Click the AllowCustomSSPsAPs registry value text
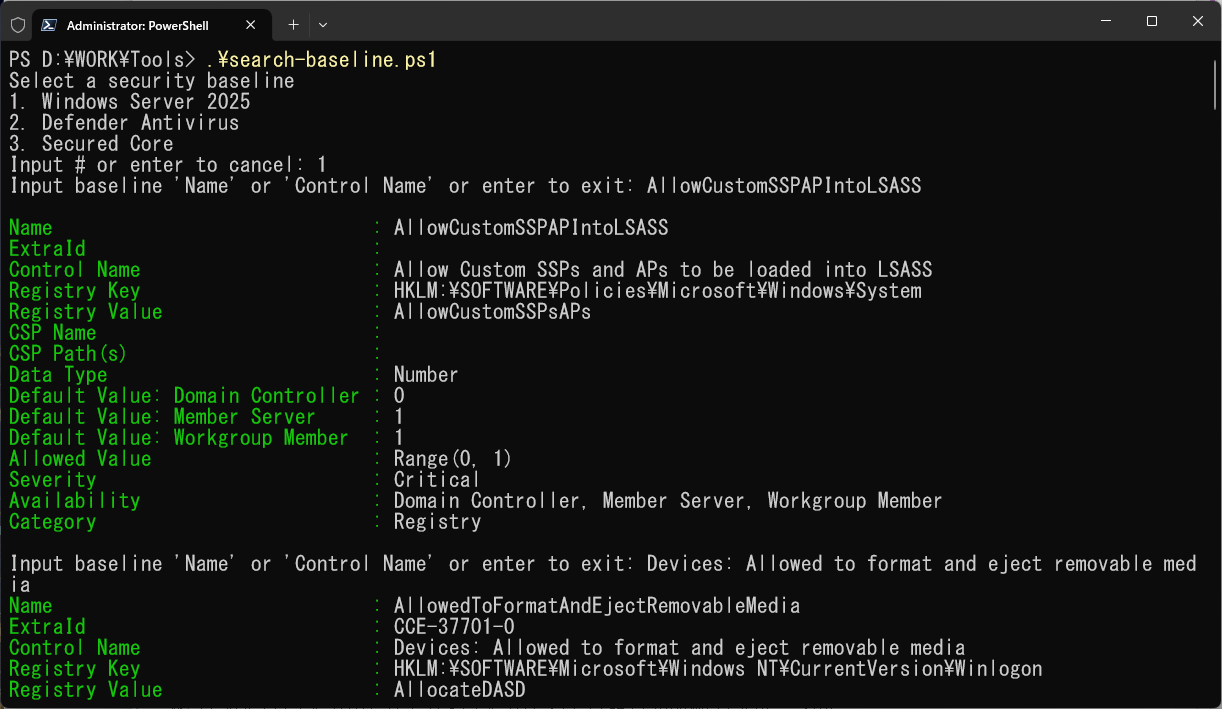 [492, 312]
